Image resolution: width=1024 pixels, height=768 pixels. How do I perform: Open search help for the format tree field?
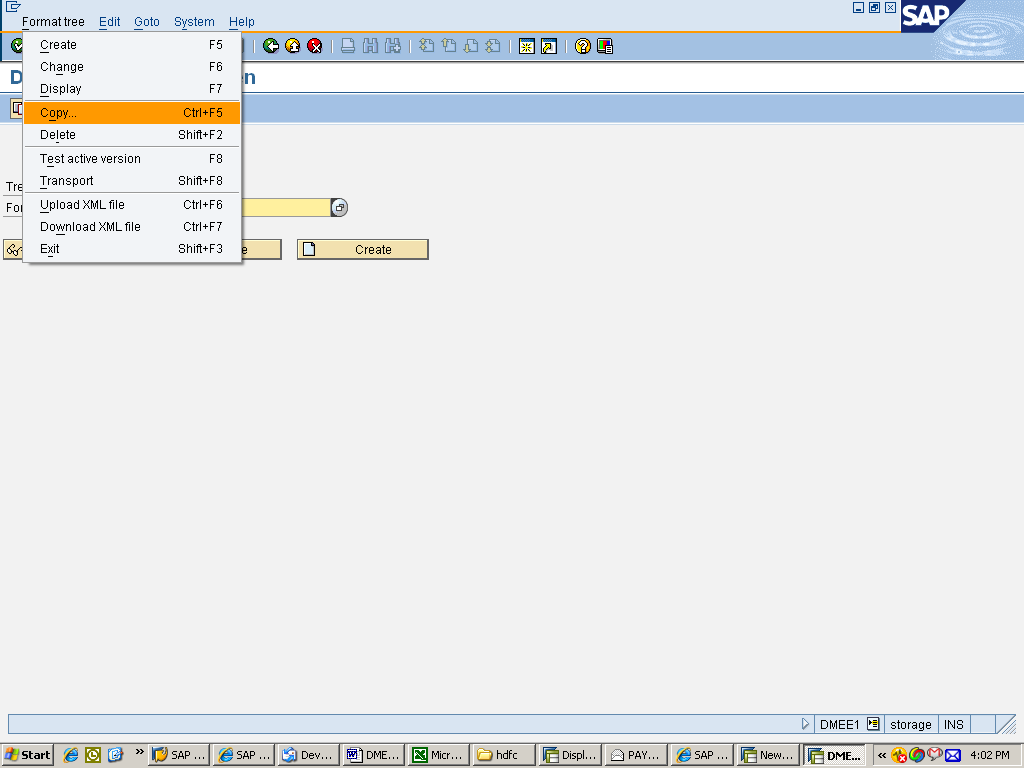(x=339, y=207)
